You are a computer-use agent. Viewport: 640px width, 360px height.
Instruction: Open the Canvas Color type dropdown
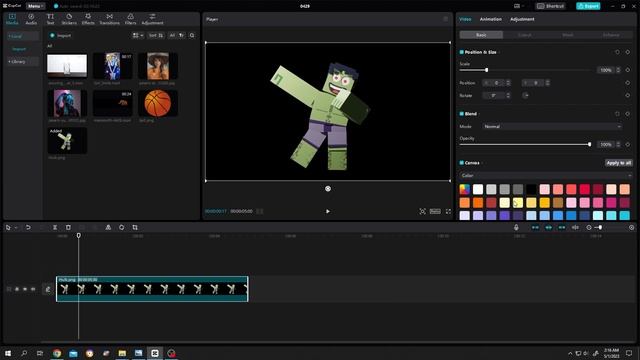[x=546, y=176]
